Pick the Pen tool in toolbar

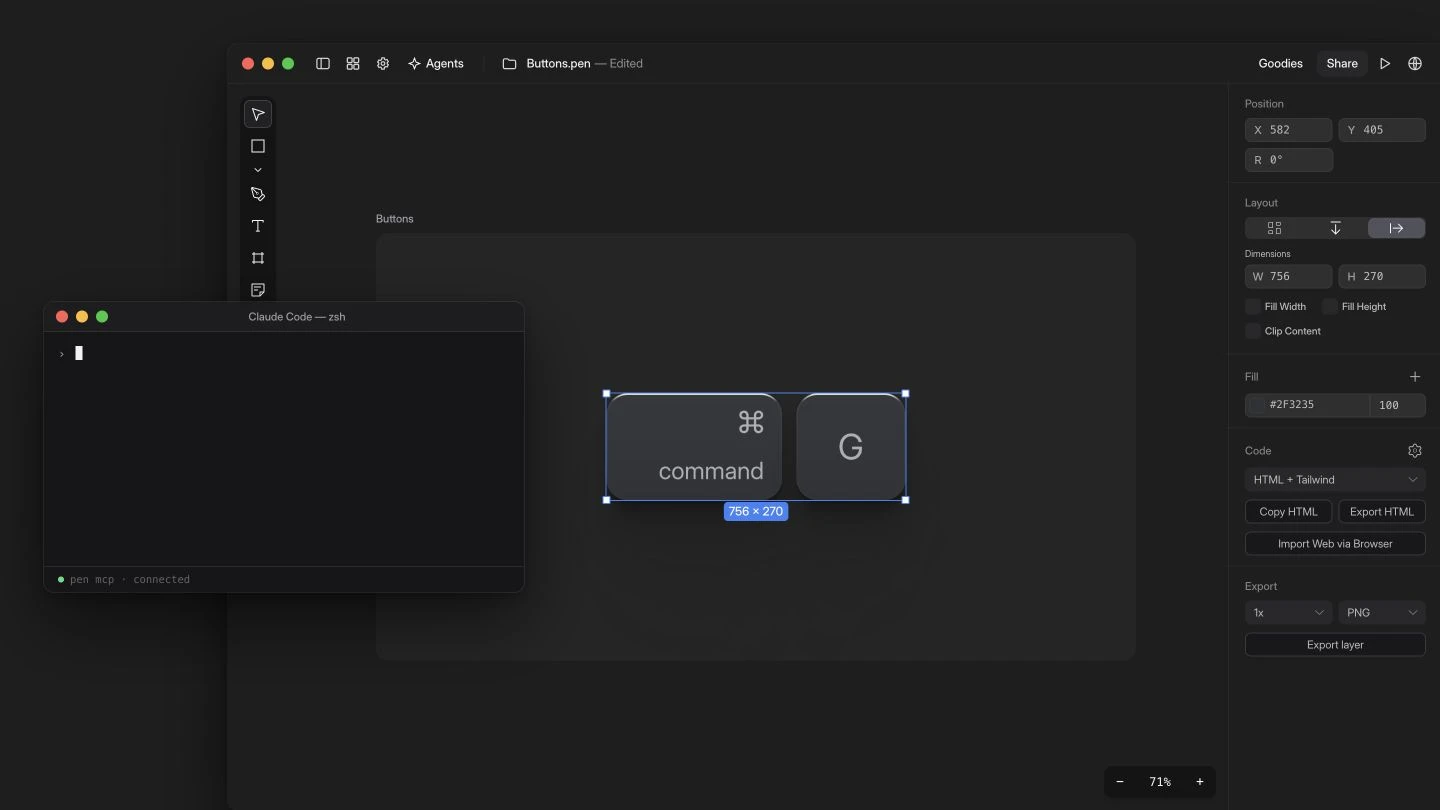coord(258,194)
